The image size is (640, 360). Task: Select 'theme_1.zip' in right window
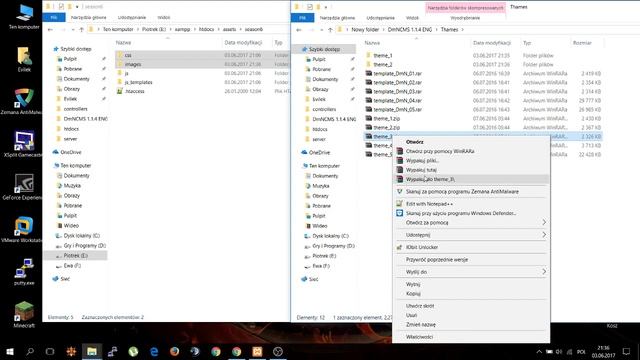[387, 118]
